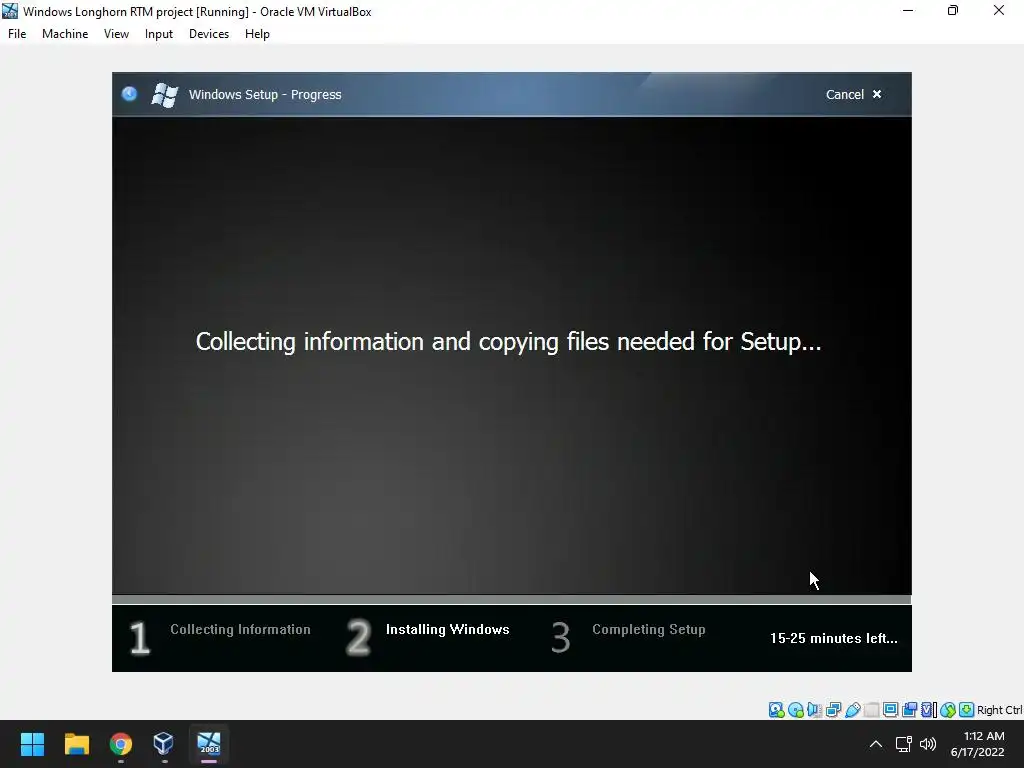Restore down the VirtualBox window
This screenshot has height=768, width=1024.
(x=953, y=10)
